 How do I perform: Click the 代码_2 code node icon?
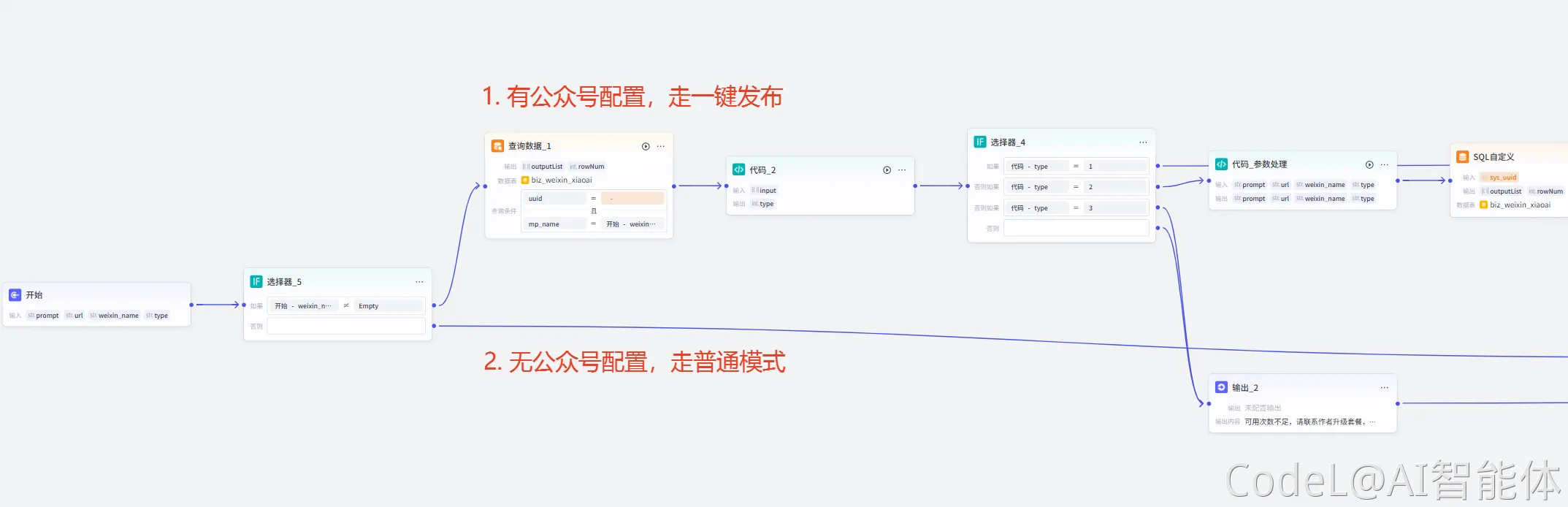coord(738,170)
